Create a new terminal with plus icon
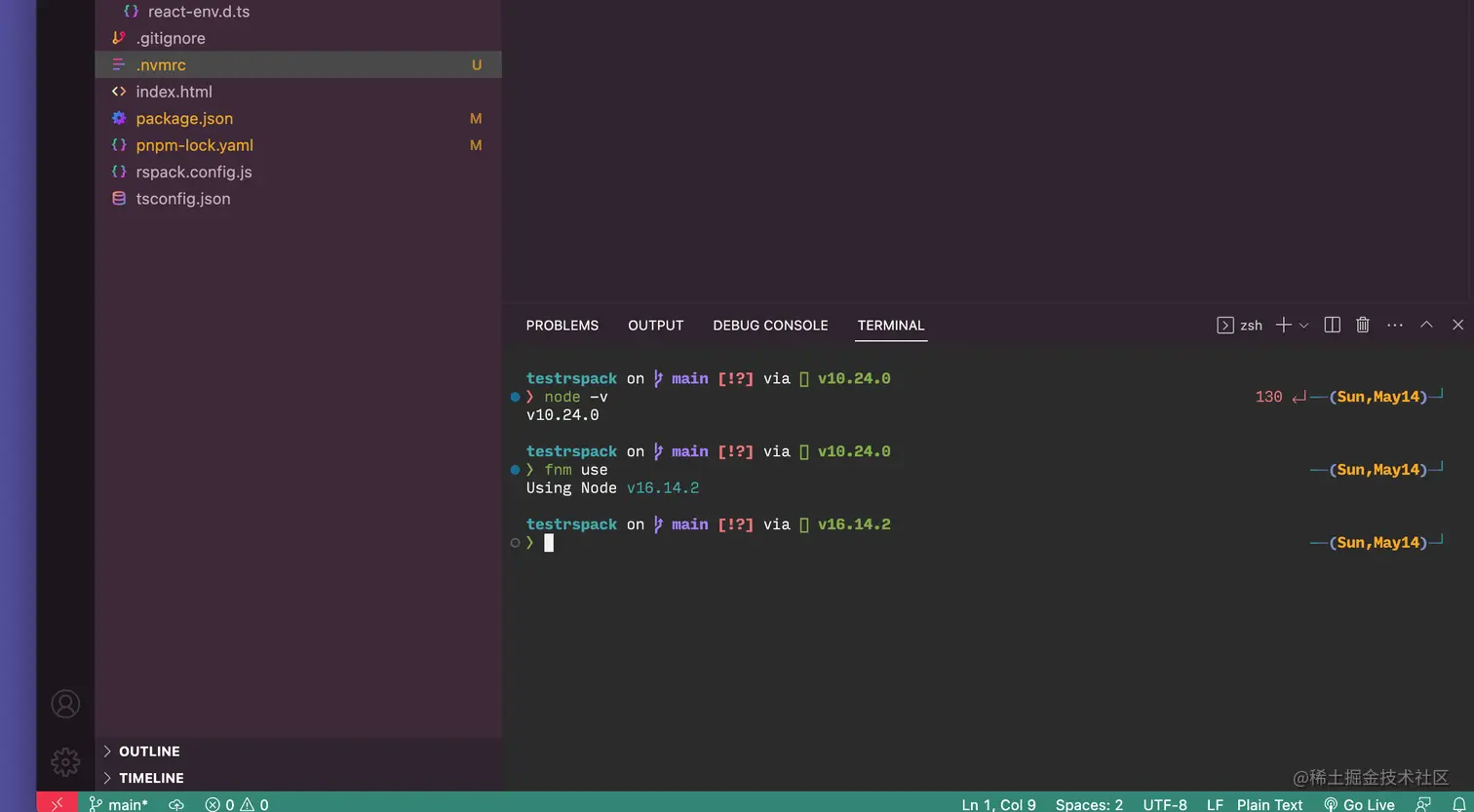This screenshot has width=1474, height=812. click(1284, 325)
